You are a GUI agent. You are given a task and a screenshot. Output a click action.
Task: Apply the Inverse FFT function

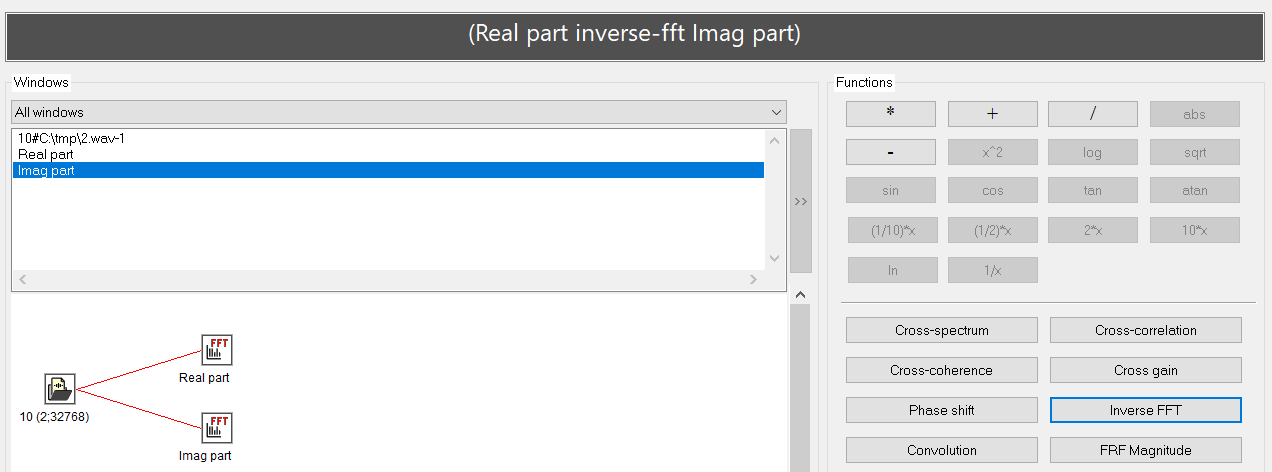pyautogui.click(x=1145, y=410)
